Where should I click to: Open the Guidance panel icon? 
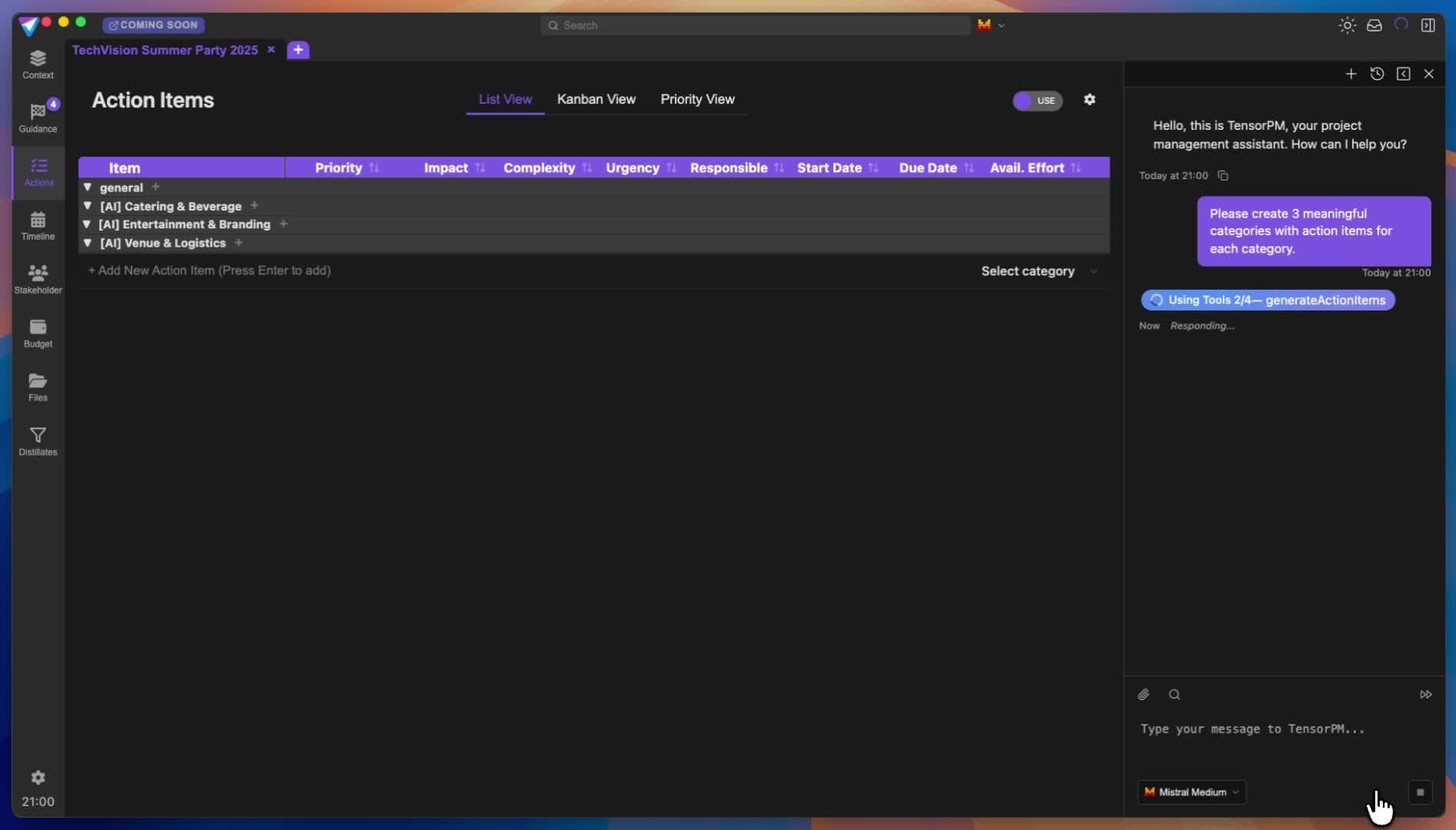[x=38, y=117]
